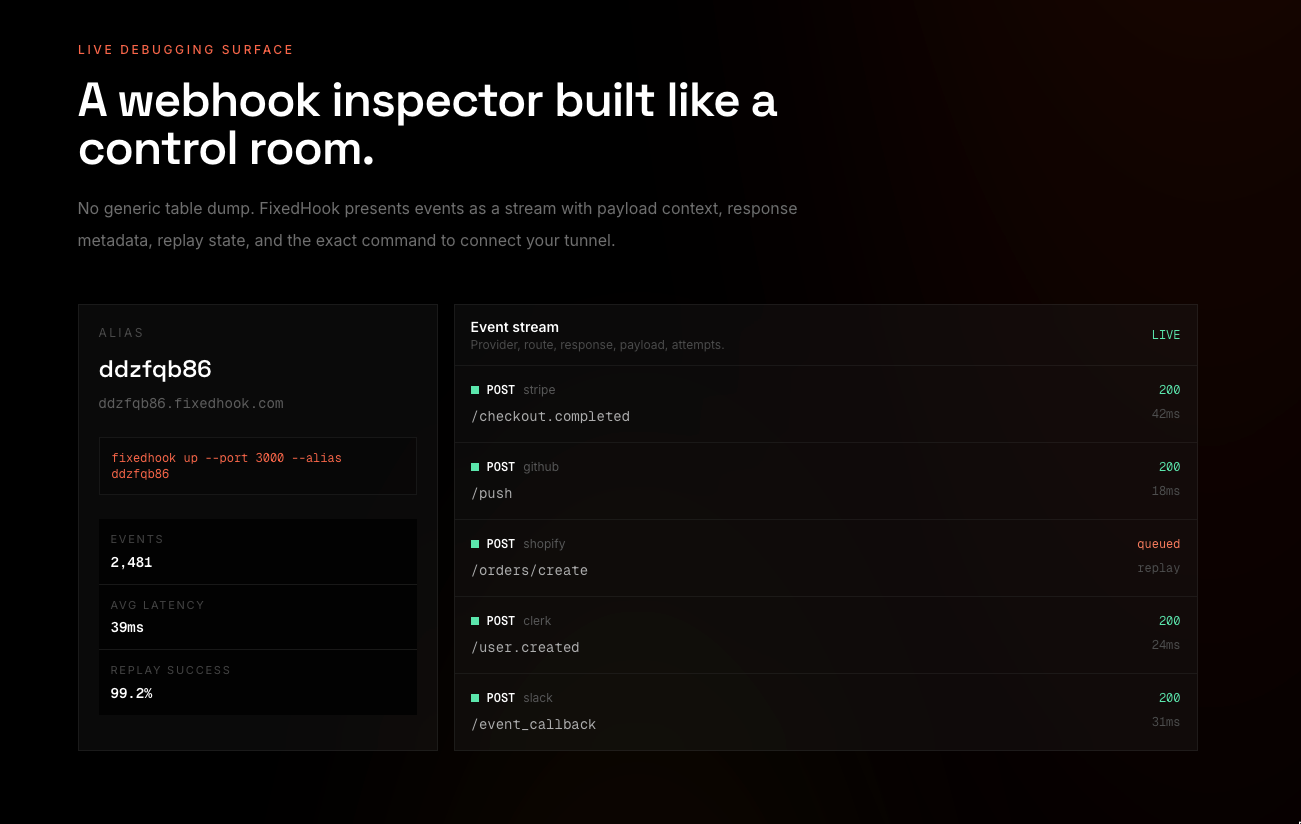Click the 2,481 events count
The image size is (1301, 824).
(x=131, y=562)
